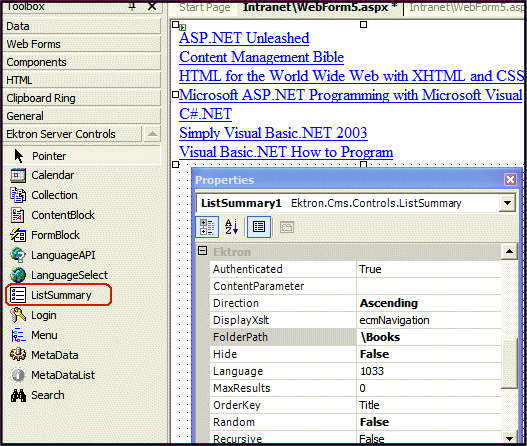Switch Properties to Categorized view
This screenshot has width=527, height=446.
pos(207,227)
